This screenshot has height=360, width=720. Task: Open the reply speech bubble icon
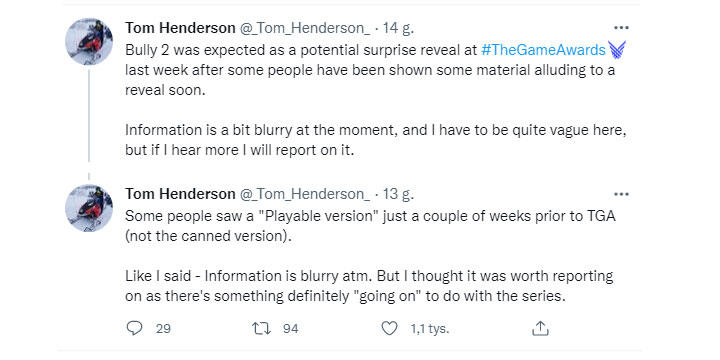coord(134,328)
